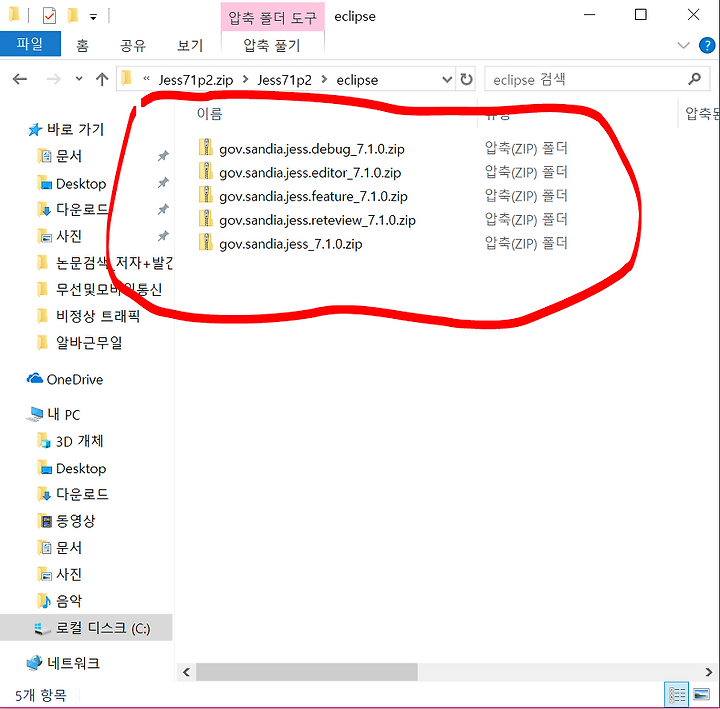Switch to large icons view layout
This screenshot has width=720, height=709.
[702, 694]
